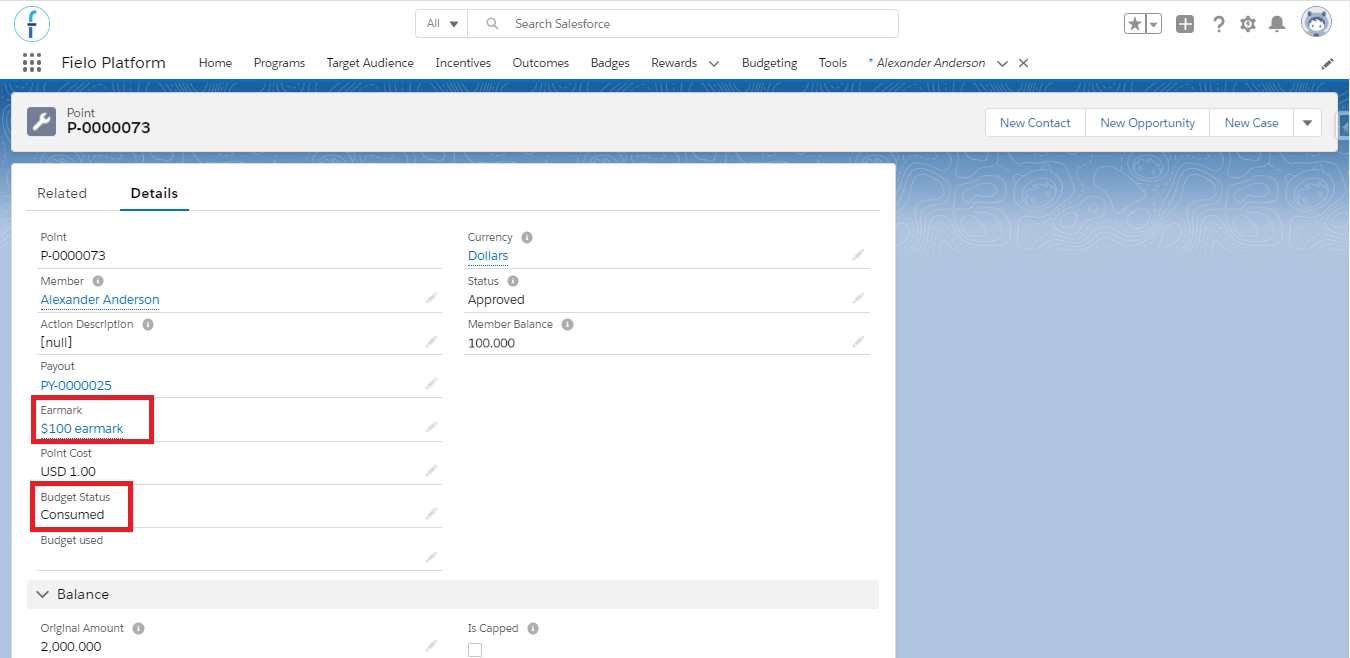
Task: Open the All search scope dropdown
Action: (443, 24)
